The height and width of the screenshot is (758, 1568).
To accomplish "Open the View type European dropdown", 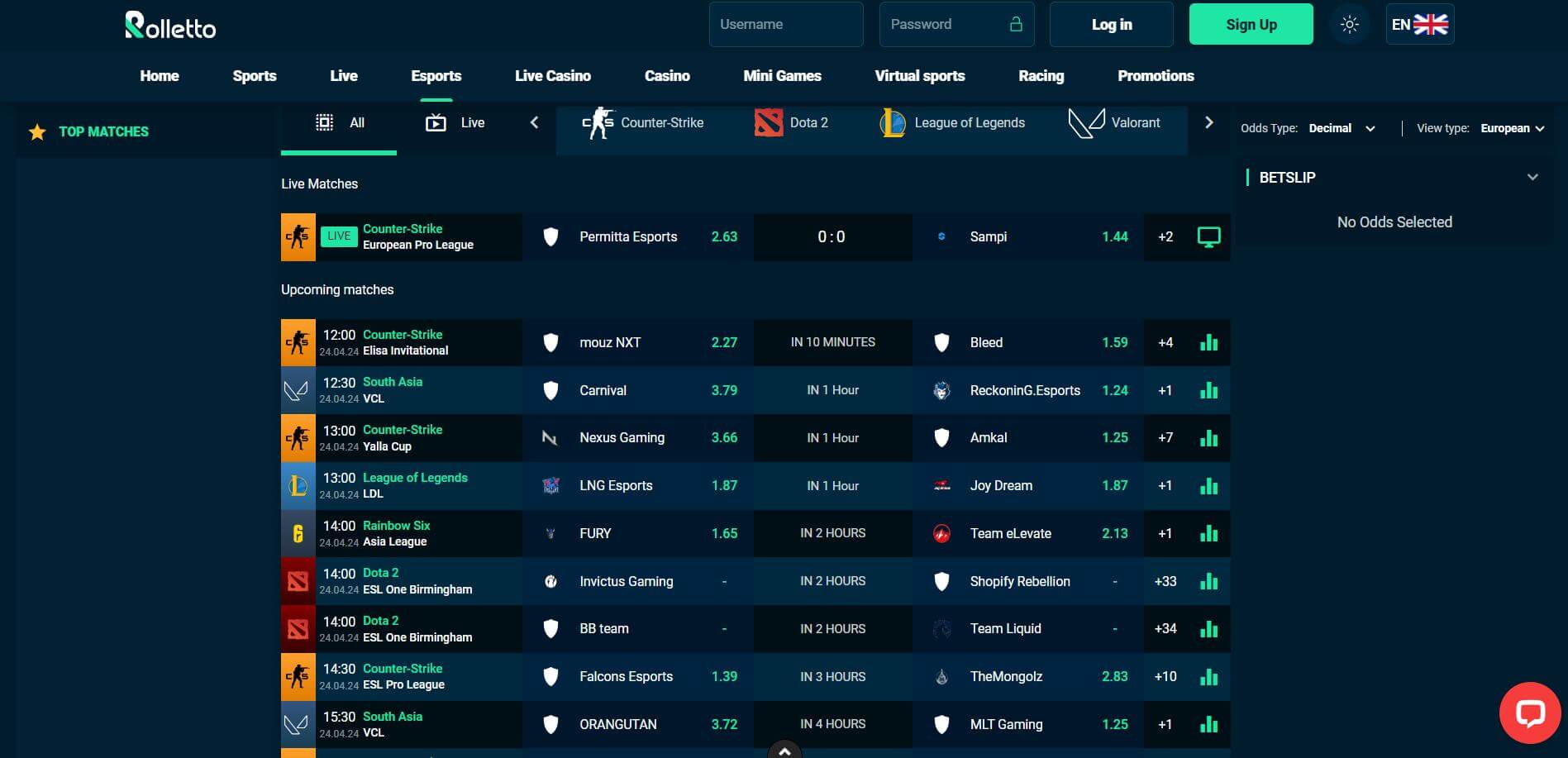I will pos(1512,128).
